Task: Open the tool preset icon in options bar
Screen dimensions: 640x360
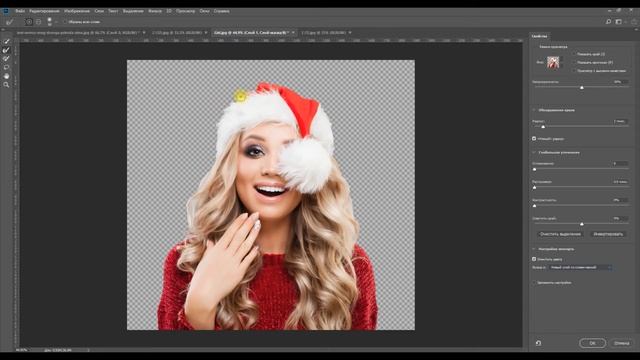Action: (x=10, y=22)
